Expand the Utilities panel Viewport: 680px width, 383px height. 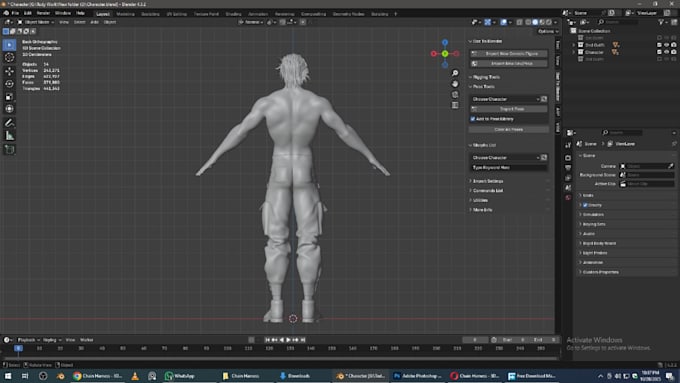481,200
